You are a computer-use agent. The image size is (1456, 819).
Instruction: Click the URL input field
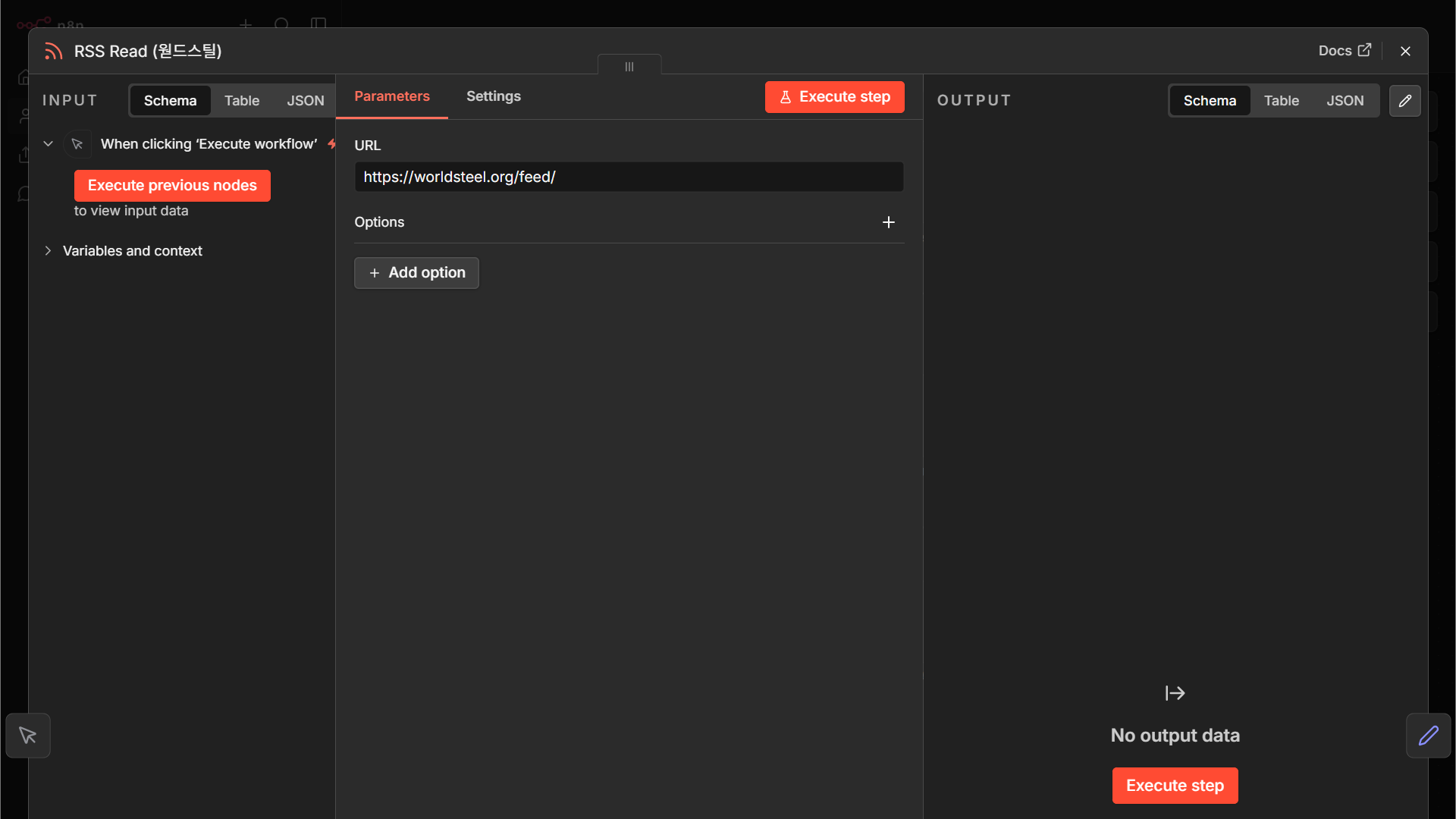pyautogui.click(x=629, y=177)
